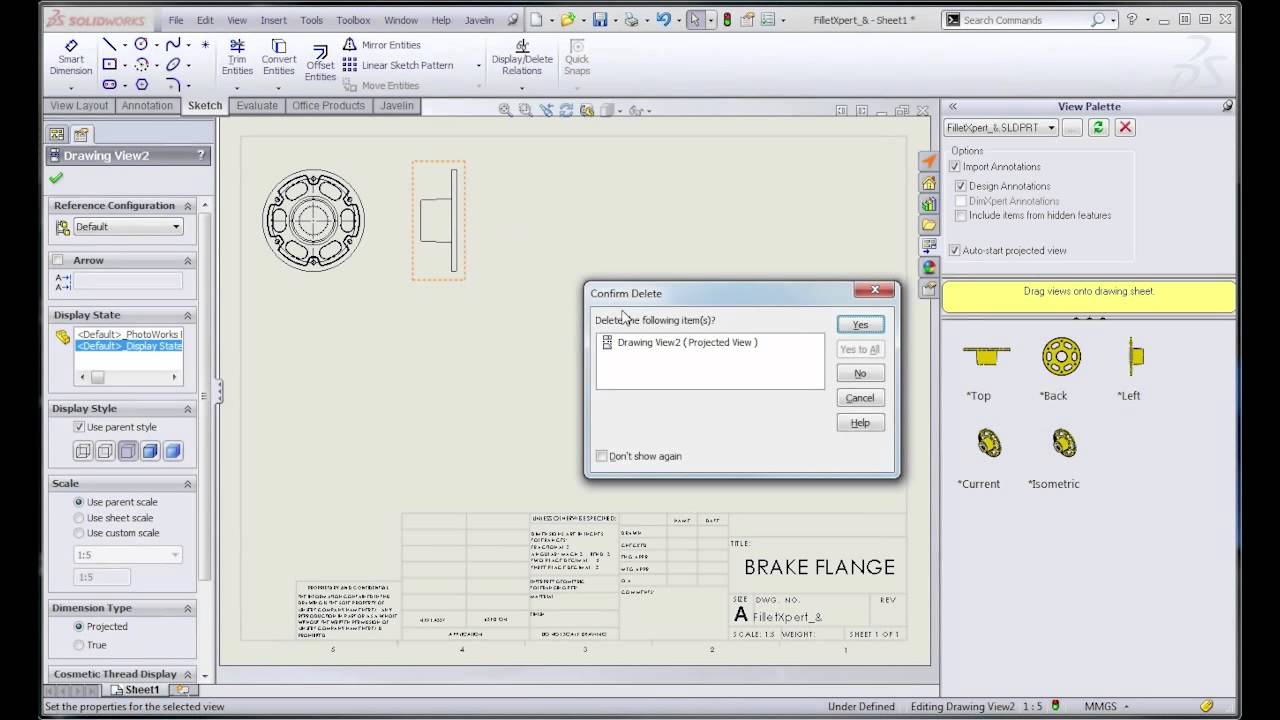This screenshot has width=1280, height=720.
Task: Pick the Polygon sketch tool
Action: pyautogui.click(x=141, y=85)
